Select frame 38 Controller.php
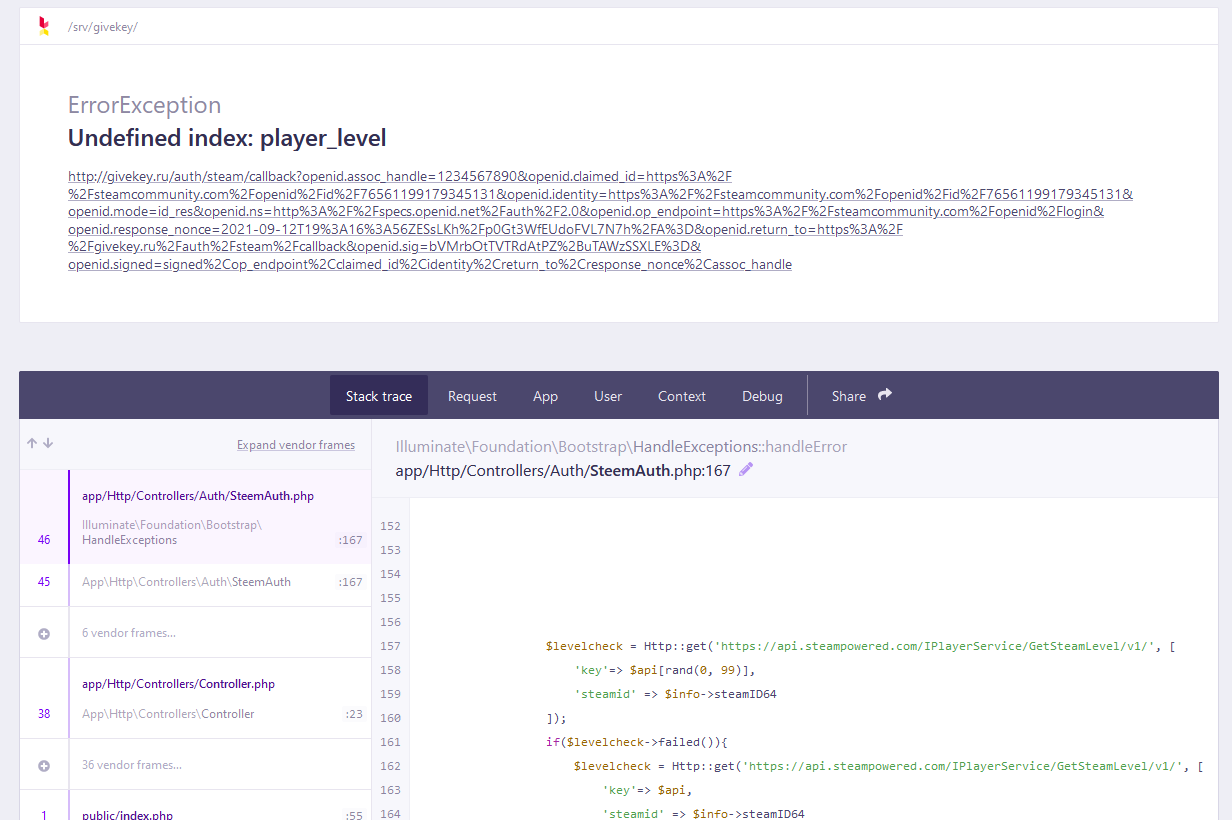 (195, 699)
